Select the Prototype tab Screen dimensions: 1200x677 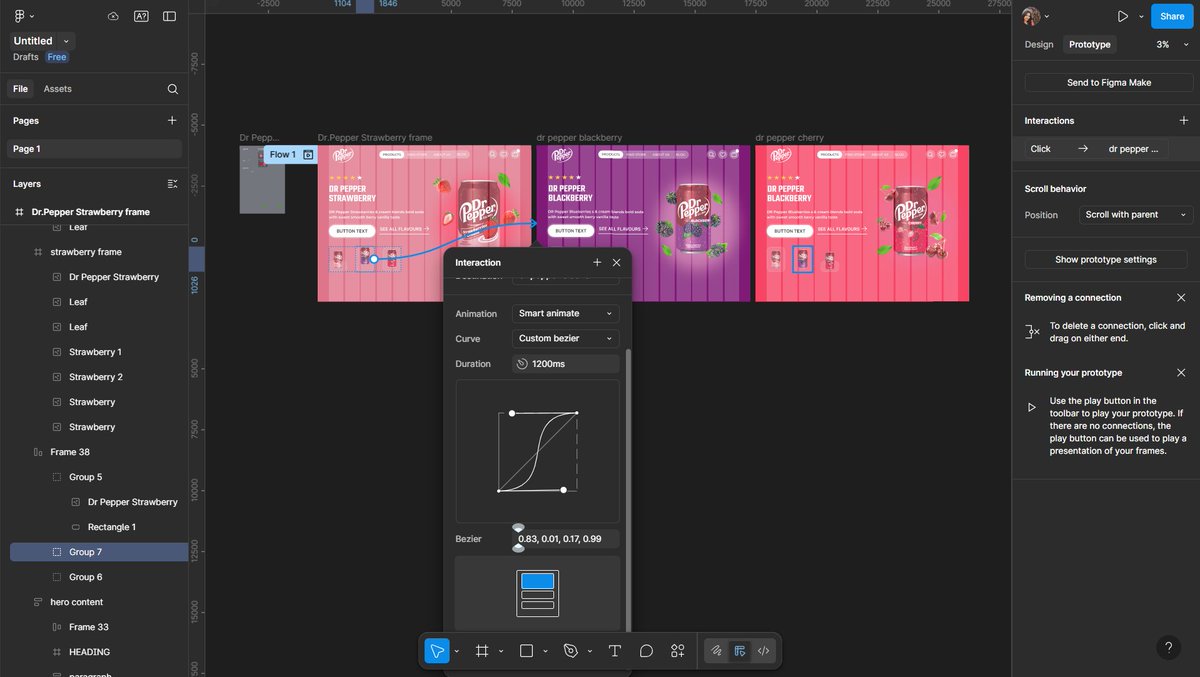1090,44
